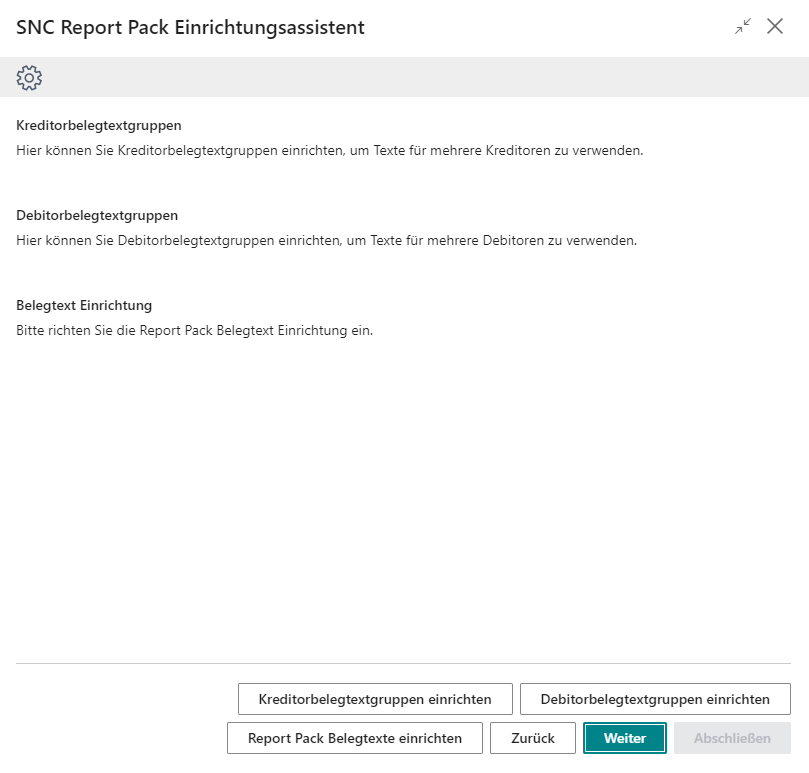Select the Debitorbelegtextgruppen heading
Image resolution: width=809 pixels, height=773 pixels.
click(x=97, y=215)
